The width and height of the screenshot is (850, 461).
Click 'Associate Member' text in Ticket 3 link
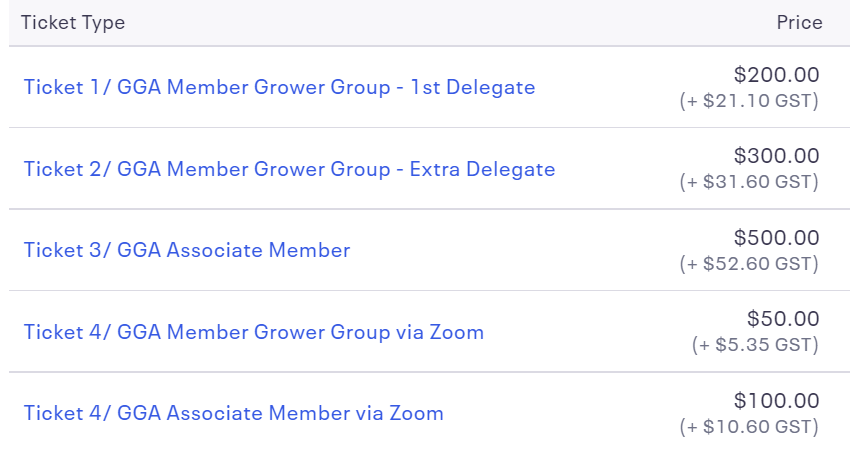coord(258,250)
